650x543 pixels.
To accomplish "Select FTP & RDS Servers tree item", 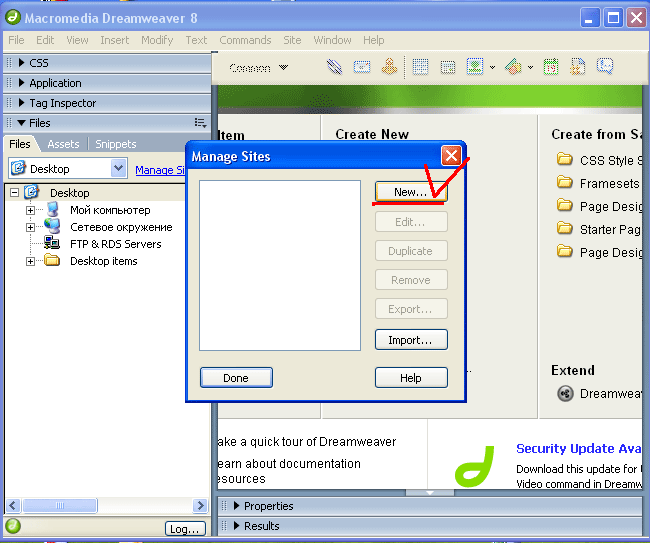I will [x=116, y=244].
